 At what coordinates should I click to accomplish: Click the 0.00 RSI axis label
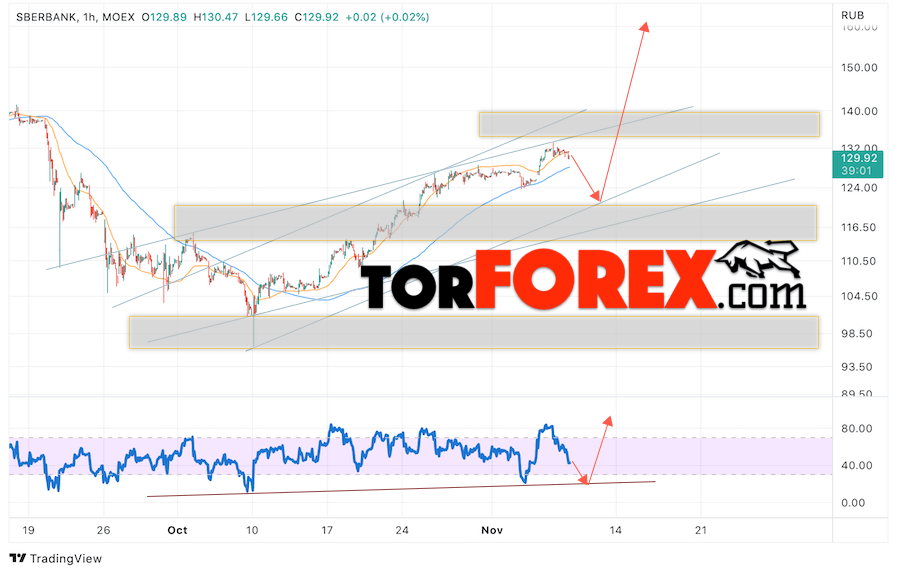(853, 503)
